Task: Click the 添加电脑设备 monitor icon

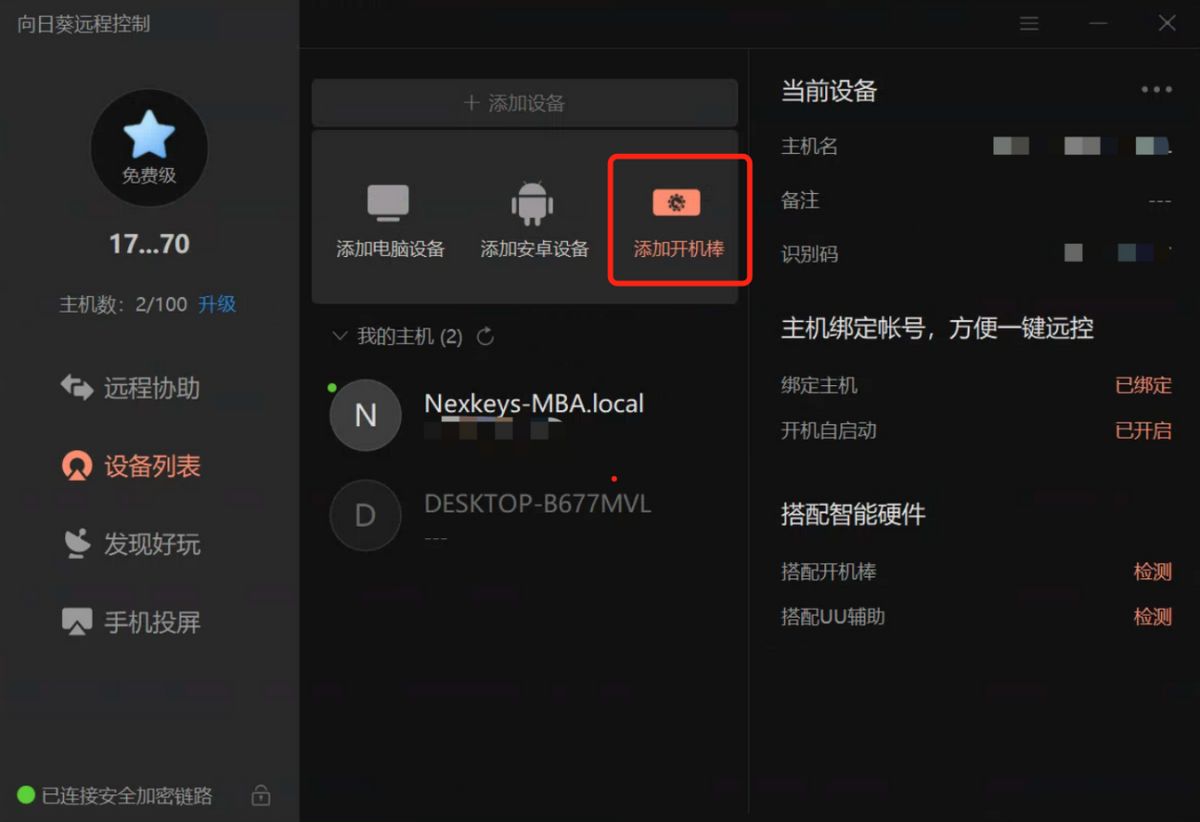Action: pos(388,203)
